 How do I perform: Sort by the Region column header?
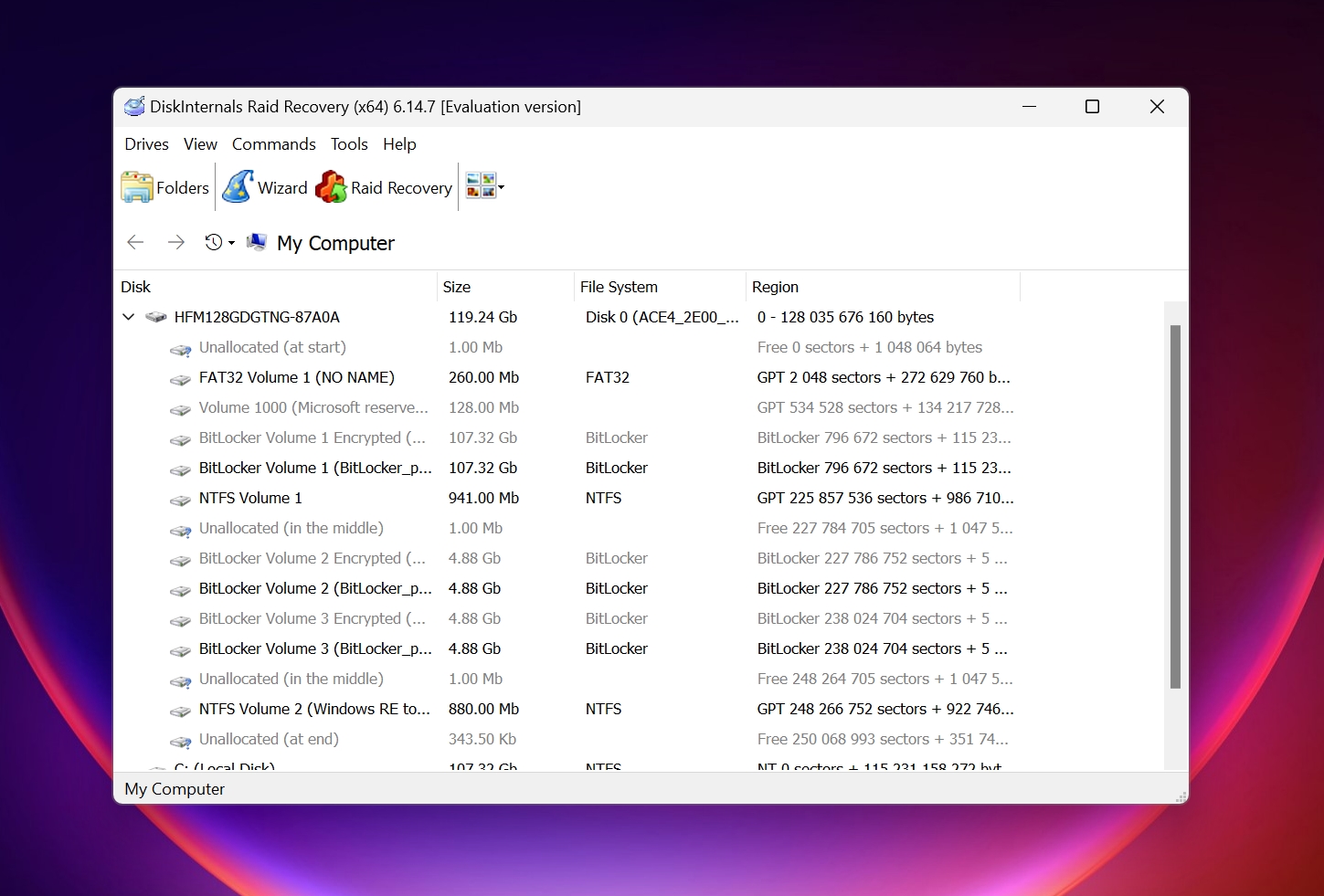[883, 286]
